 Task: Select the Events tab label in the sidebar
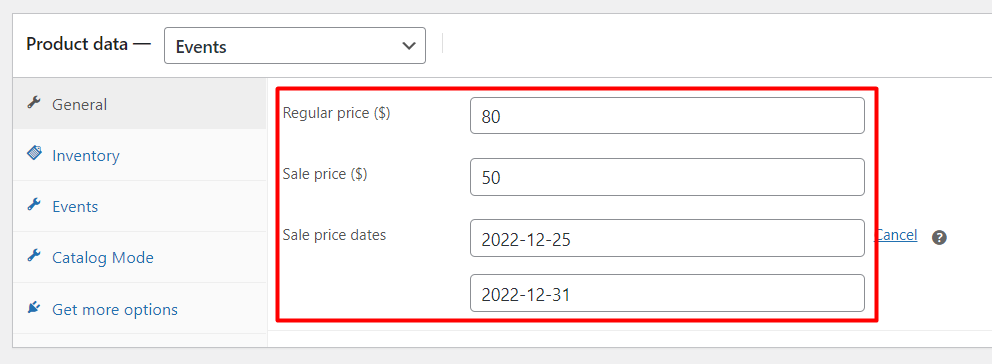point(75,207)
